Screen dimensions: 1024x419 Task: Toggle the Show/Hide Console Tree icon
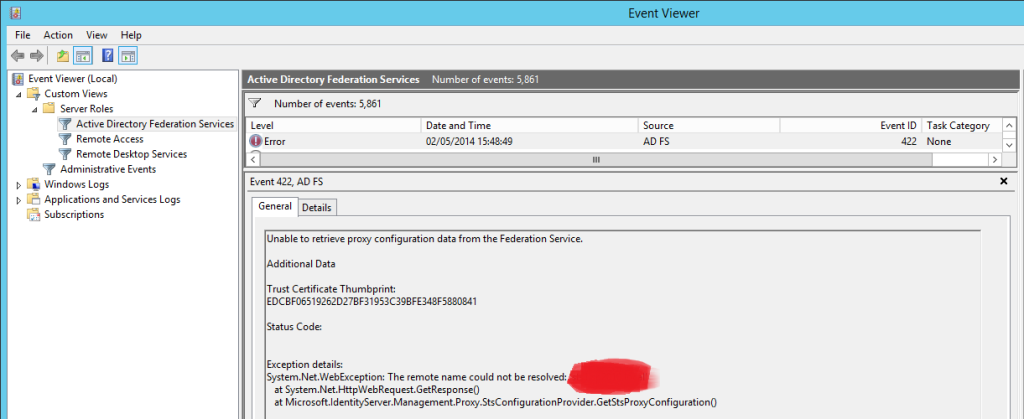point(84,55)
